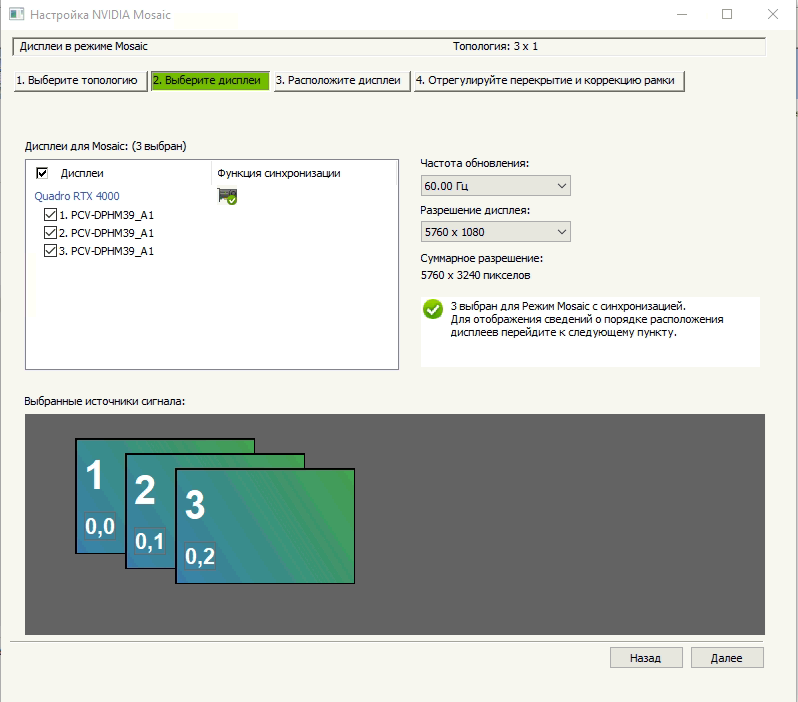Uncheck display 1. PCV-DPHM39_A1
The image size is (798, 702).
(x=50, y=215)
